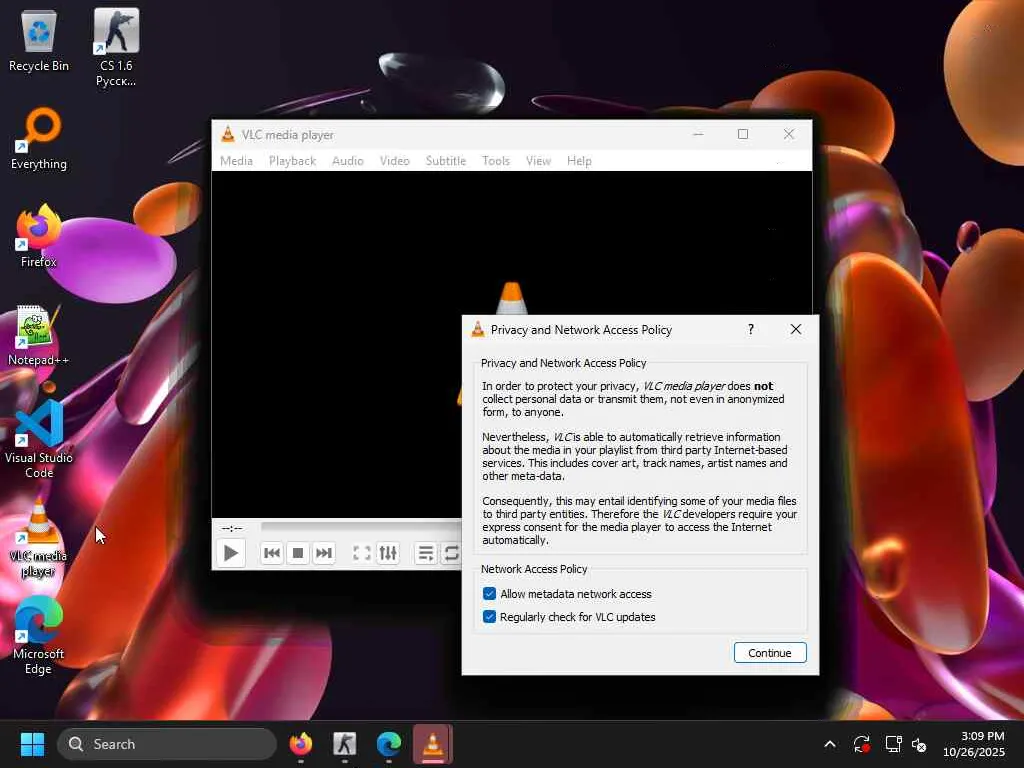
Task: Toggle the VLC playlist icon
Action: (x=426, y=553)
